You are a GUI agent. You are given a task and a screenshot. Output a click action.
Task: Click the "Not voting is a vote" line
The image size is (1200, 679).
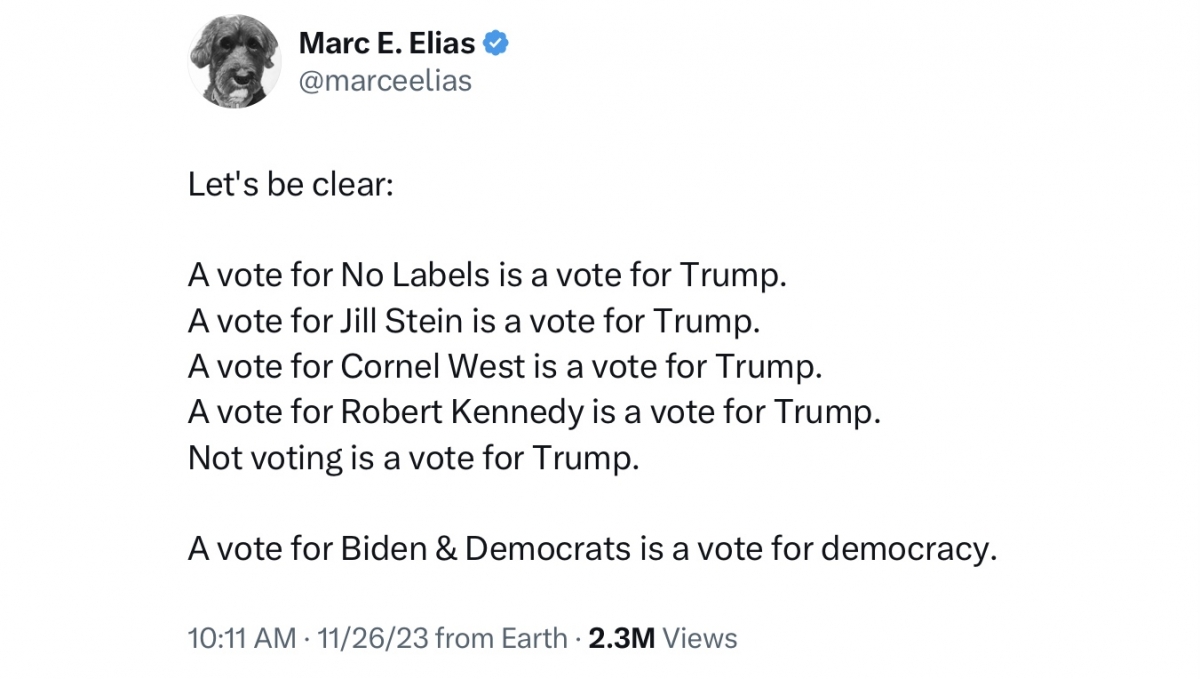(x=412, y=459)
